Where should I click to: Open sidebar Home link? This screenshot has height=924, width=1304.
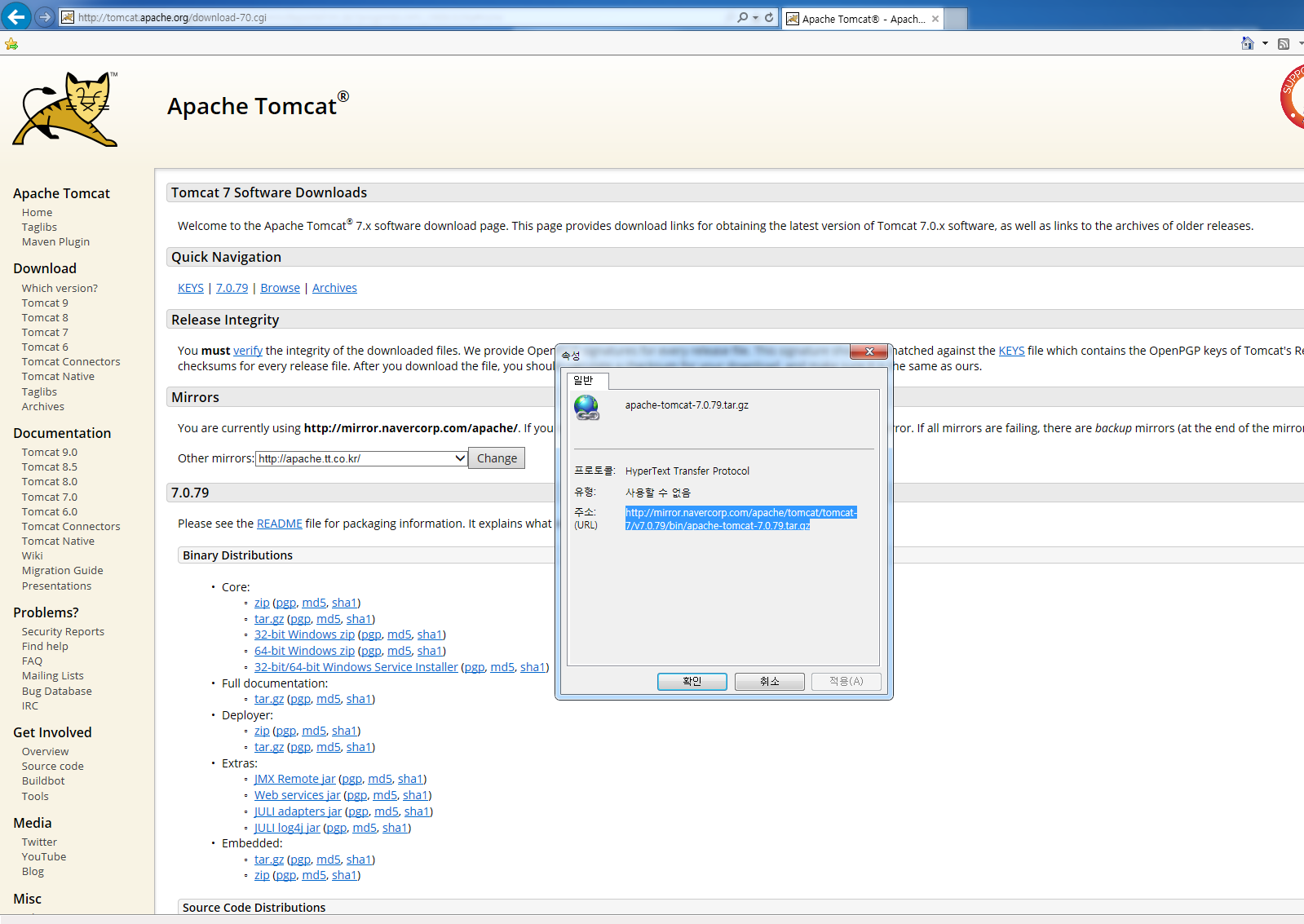coord(37,212)
